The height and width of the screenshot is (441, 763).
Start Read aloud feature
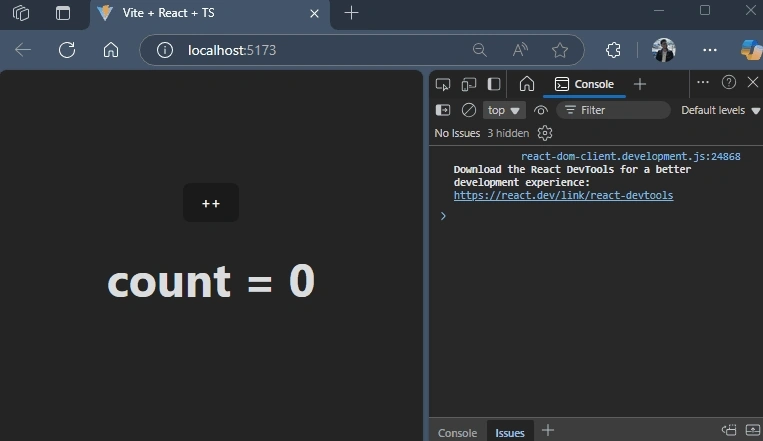pos(520,50)
